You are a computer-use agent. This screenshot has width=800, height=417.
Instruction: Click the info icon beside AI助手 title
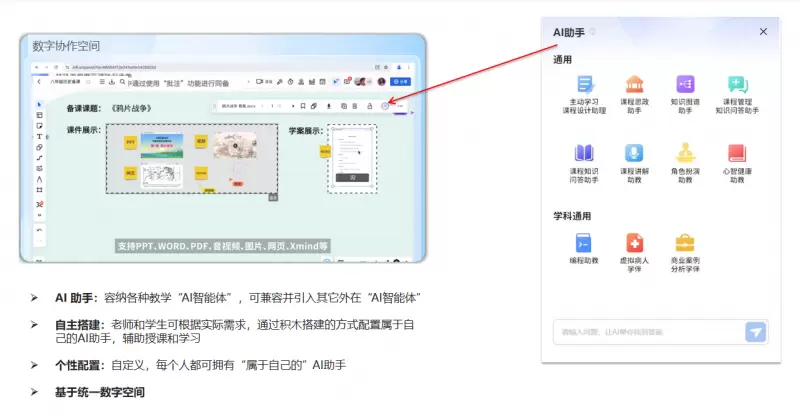pyautogui.click(x=592, y=32)
